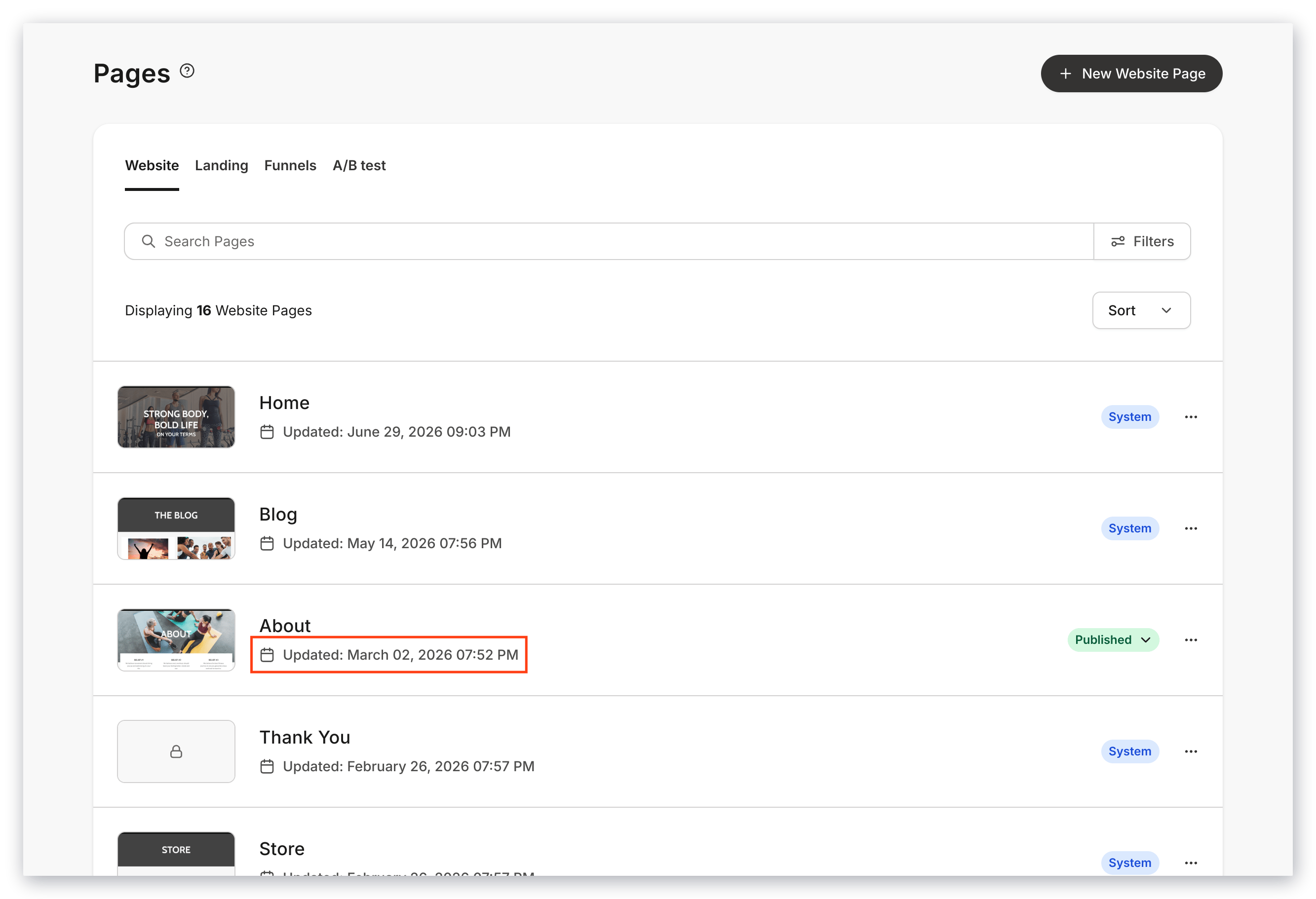This screenshot has height=899, width=1316.
Task: Open the three-dot menu for Thank You
Action: pos(1191,751)
